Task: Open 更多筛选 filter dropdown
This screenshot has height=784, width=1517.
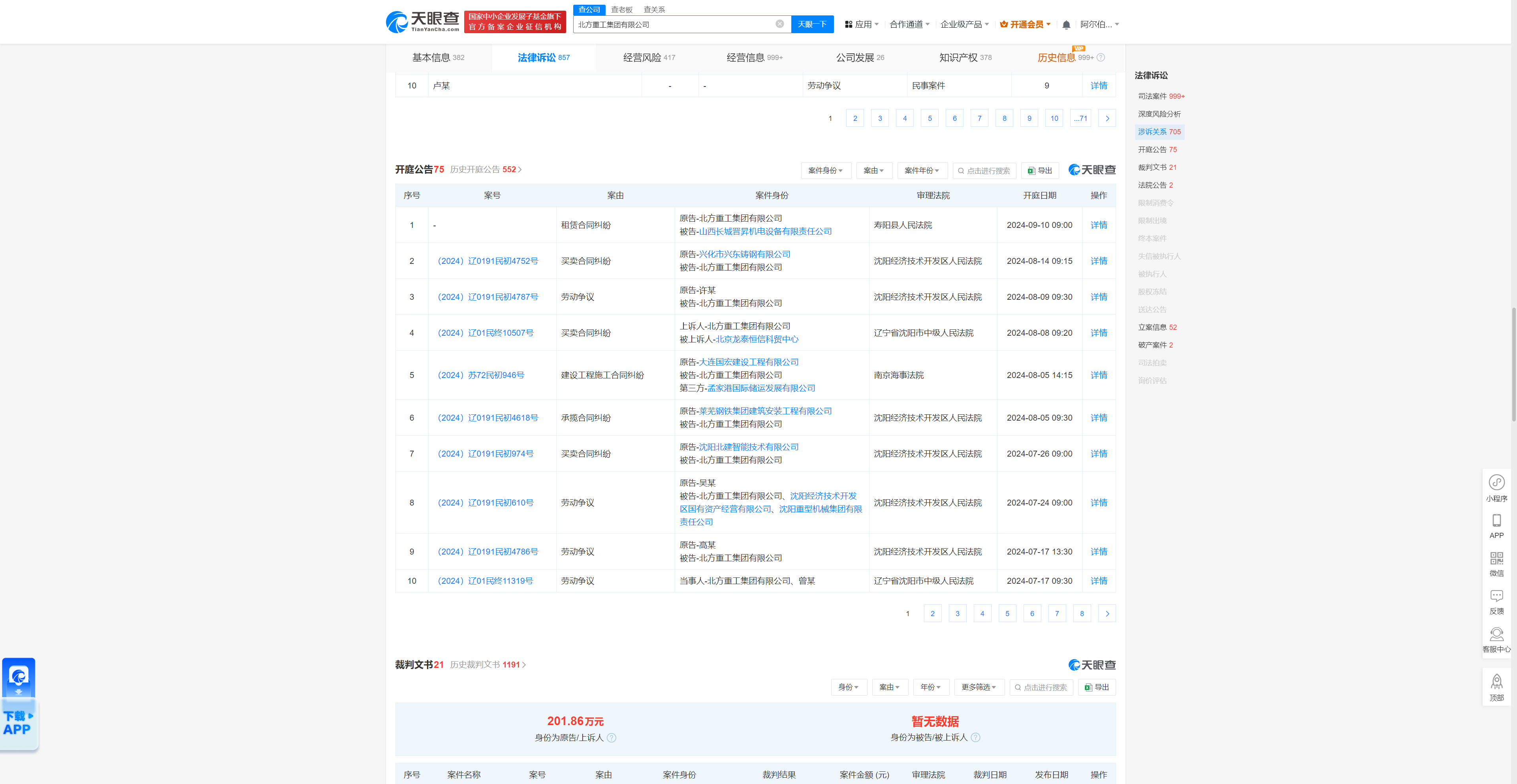Action: tap(979, 687)
